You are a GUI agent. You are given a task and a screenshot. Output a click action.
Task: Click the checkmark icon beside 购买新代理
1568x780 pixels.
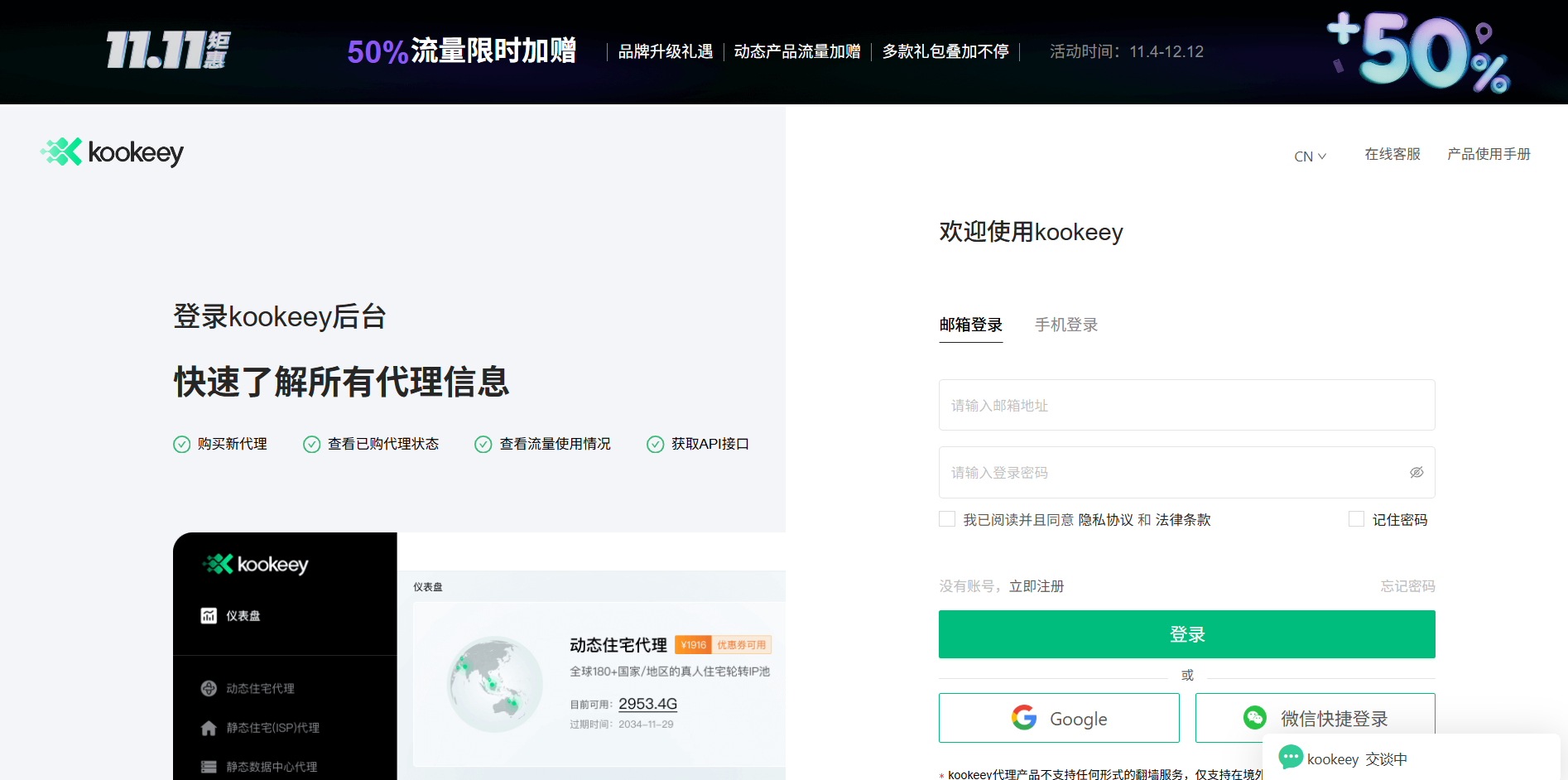(x=182, y=444)
